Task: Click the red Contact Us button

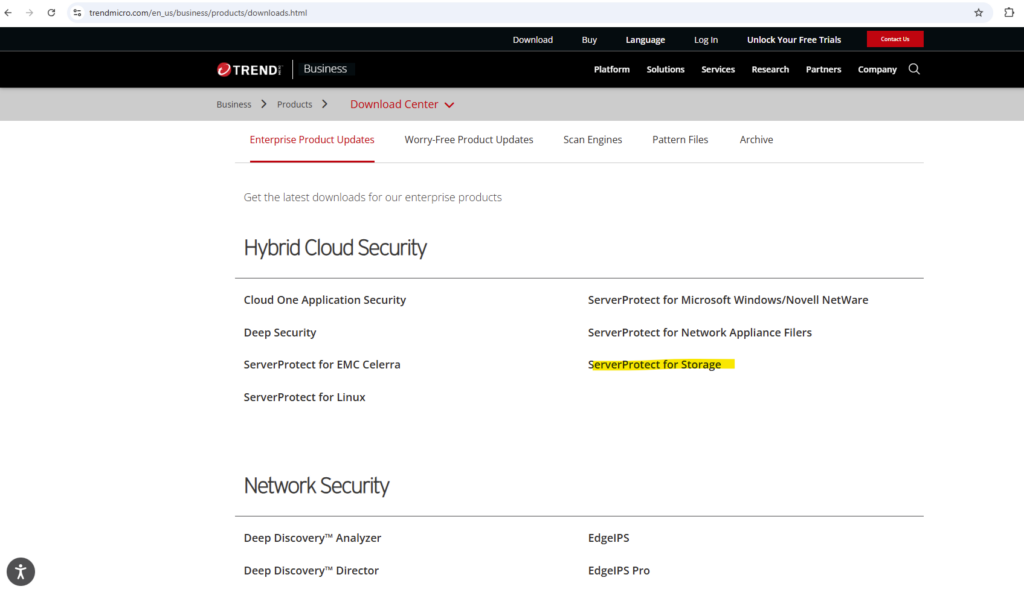Action: pos(895,39)
